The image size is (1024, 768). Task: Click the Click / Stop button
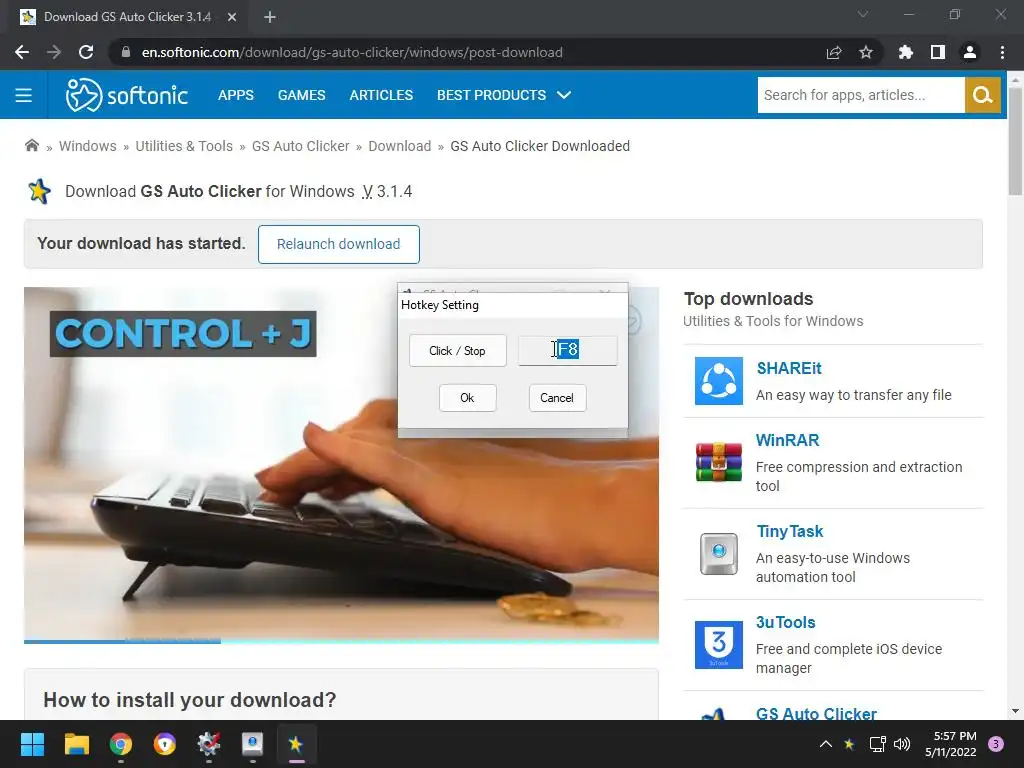coord(457,351)
